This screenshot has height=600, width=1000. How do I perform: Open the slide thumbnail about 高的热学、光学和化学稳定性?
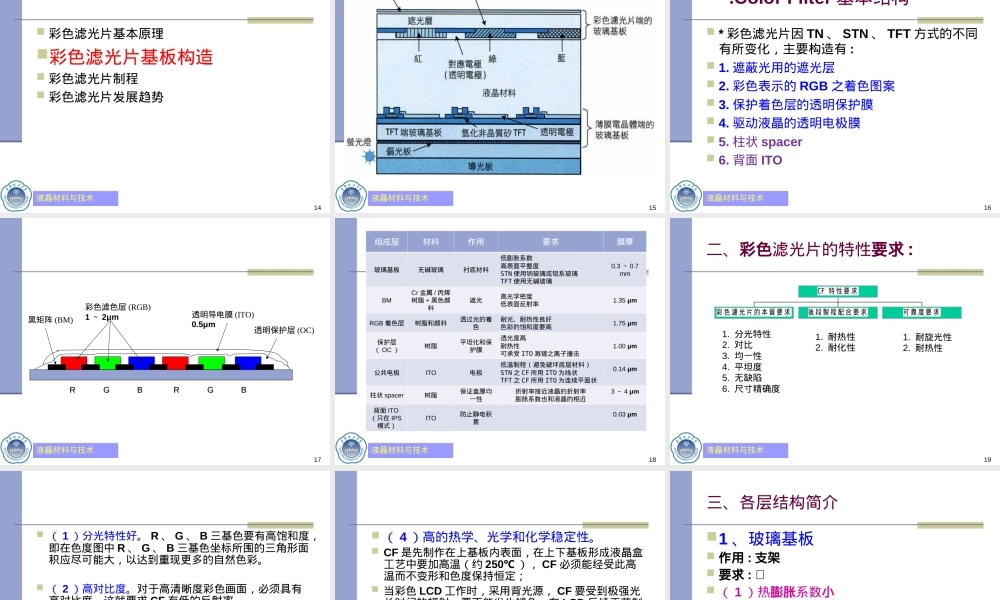pos(499,535)
